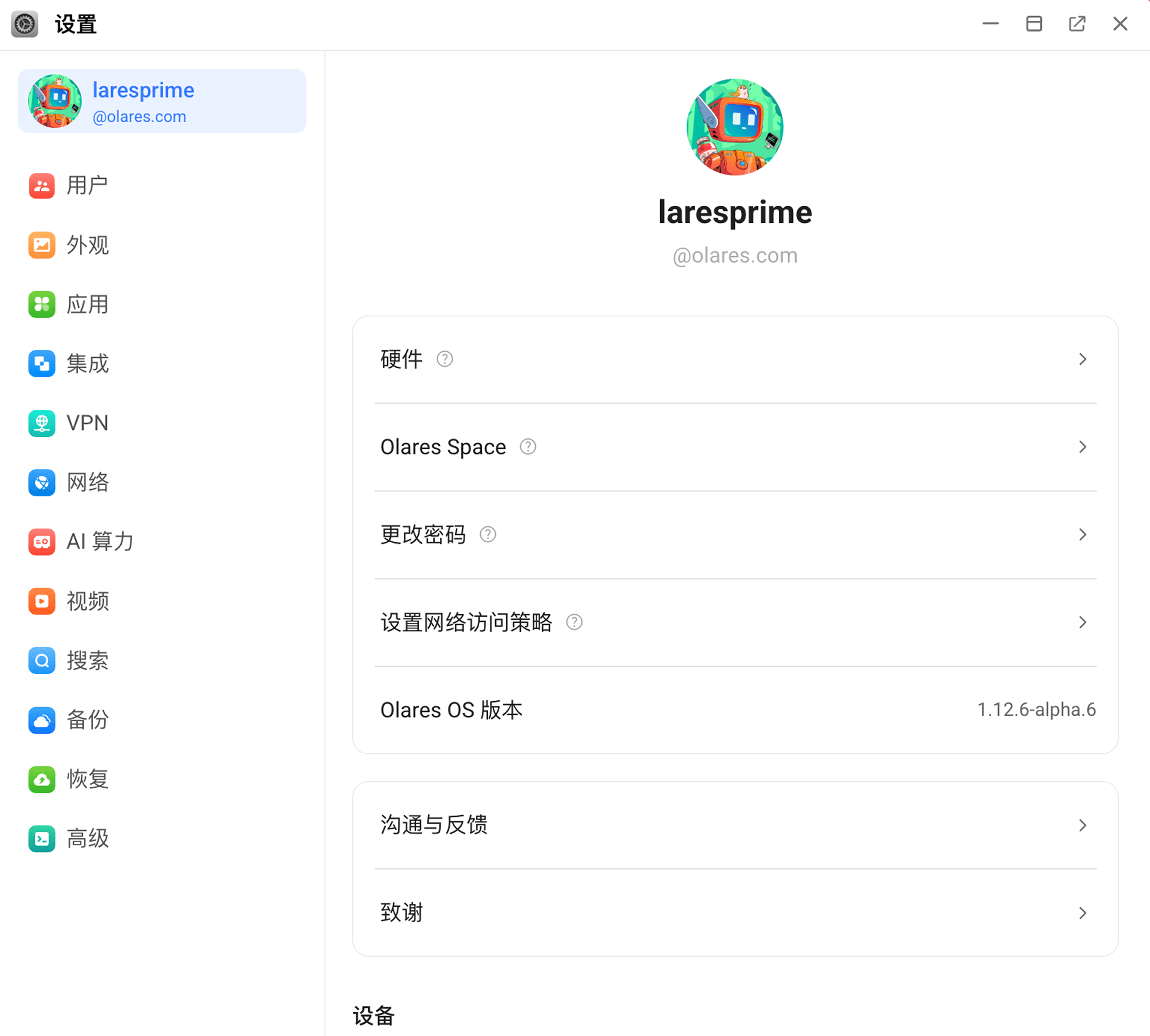Open the 视频 settings section
This screenshot has width=1150, height=1036.
162,601
